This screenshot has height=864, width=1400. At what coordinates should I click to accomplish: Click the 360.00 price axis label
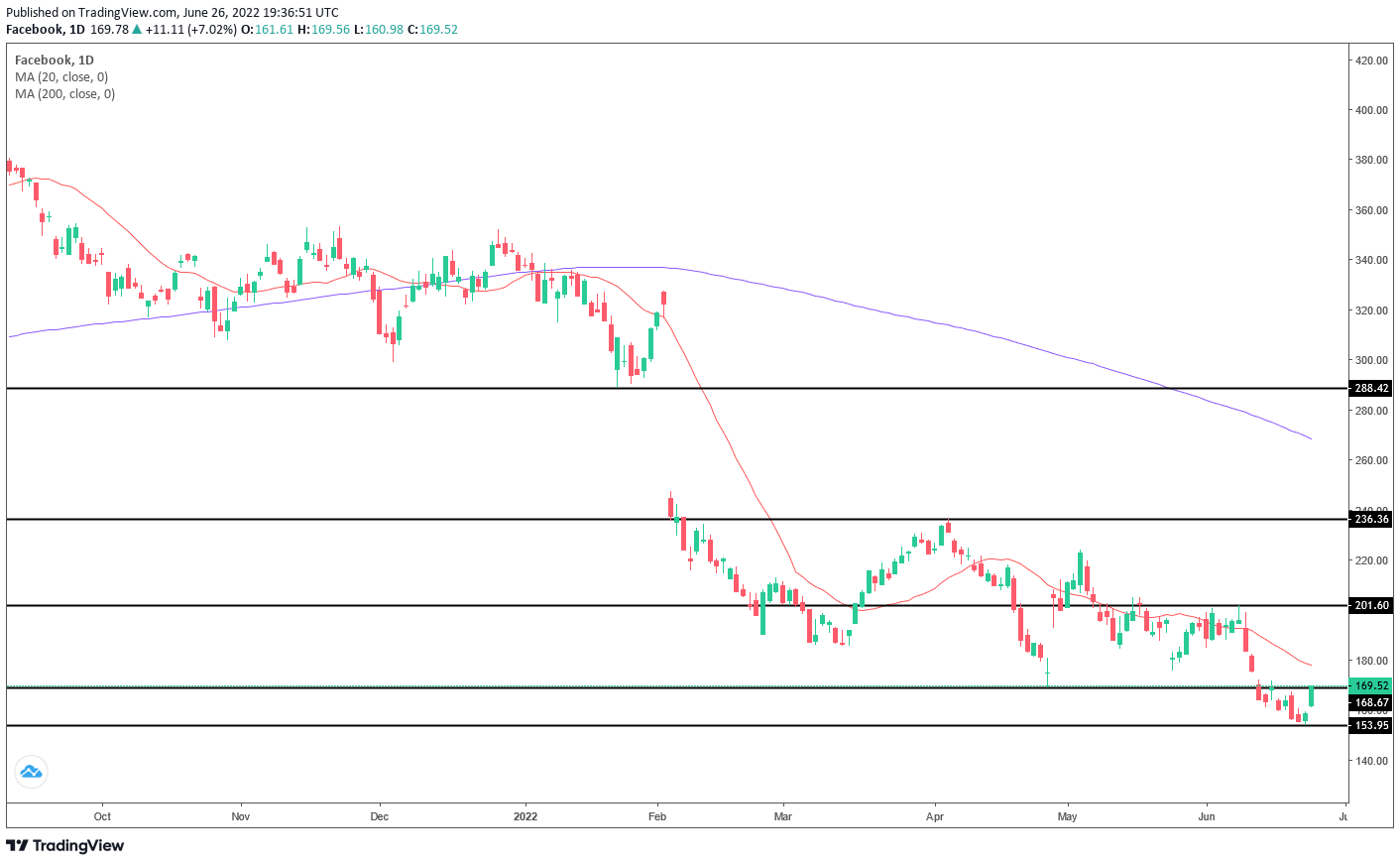(1372, 210)
